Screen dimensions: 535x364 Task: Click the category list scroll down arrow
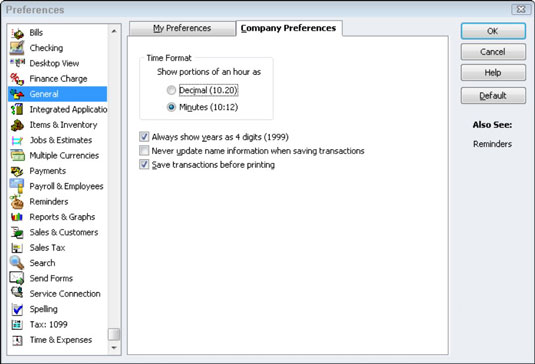coord(114,348)
